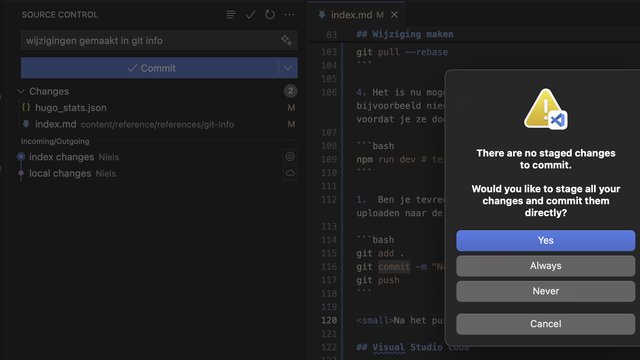Click the 'git add .' line in the editor

(380, 253)
